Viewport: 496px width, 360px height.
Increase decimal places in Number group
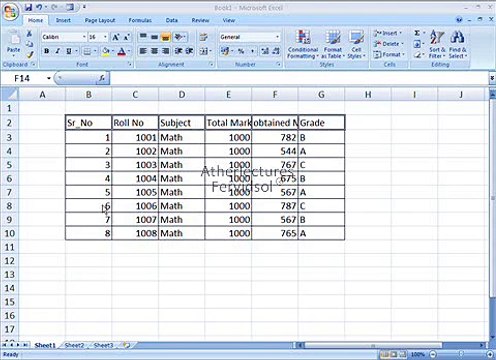265,51
